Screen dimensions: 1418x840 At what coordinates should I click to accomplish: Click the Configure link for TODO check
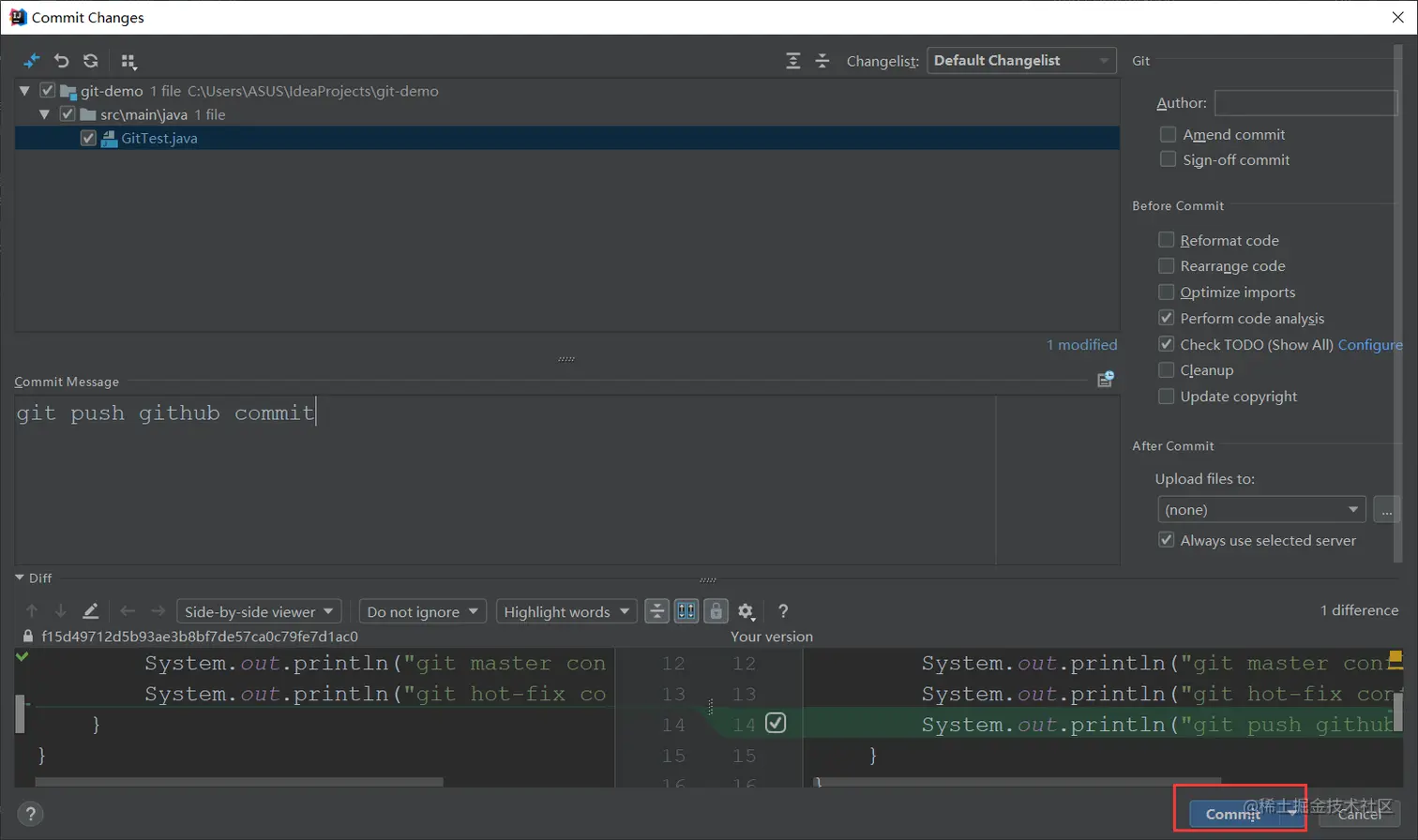(x=1370, y=345)
